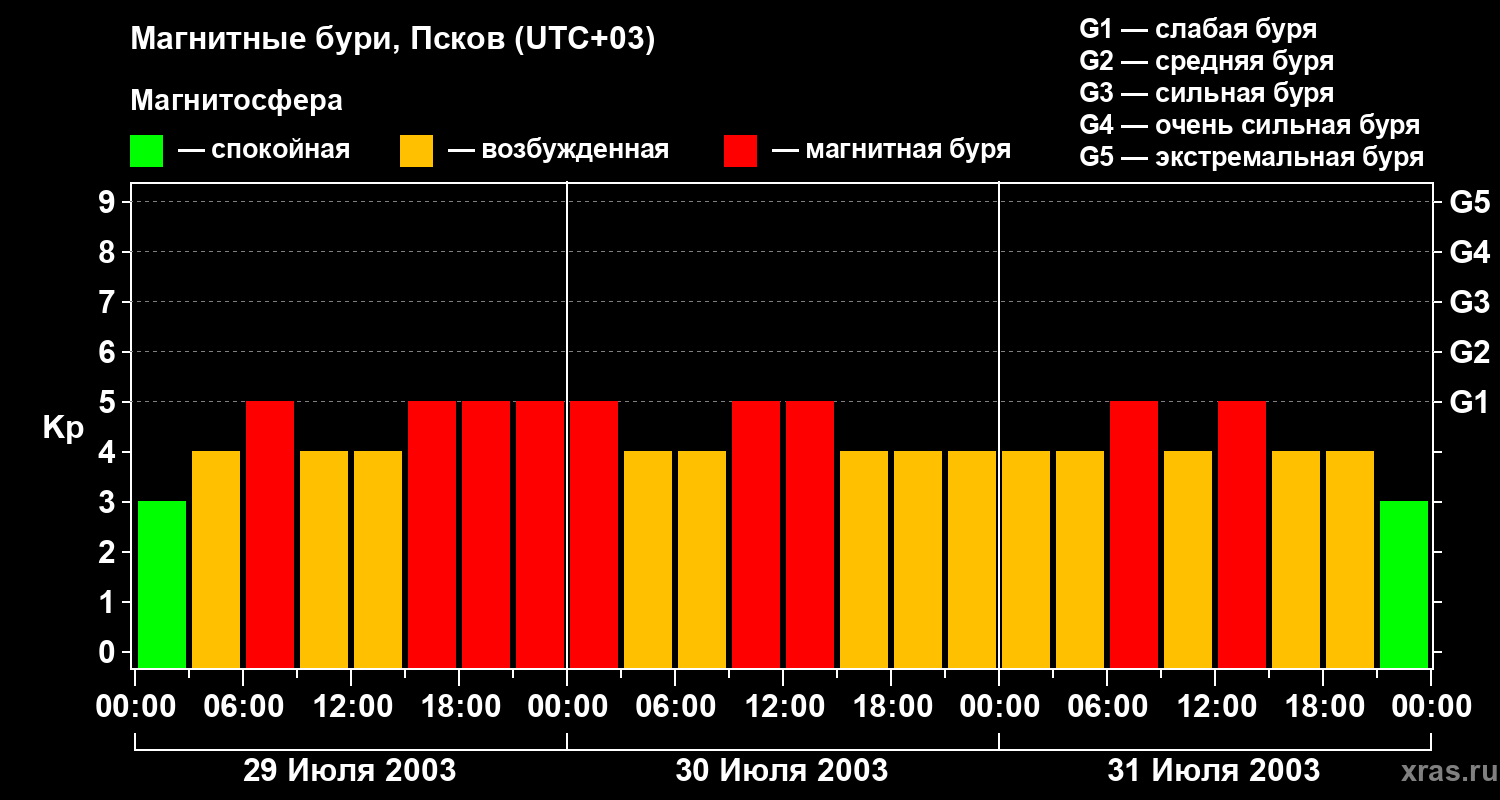Viewport: 1500px width, 800px height.
Task: Click the 'Kp' y-axis title
Action: click(63, 427)
